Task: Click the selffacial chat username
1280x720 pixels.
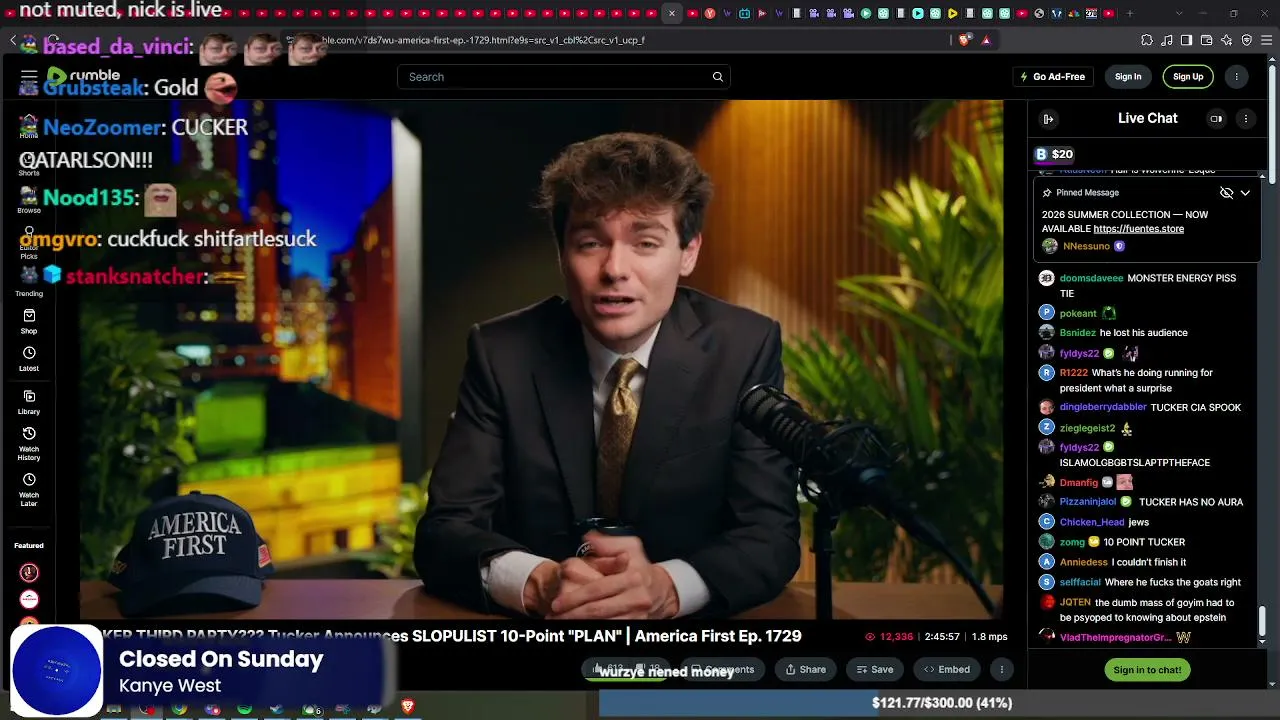Action: click(x=1080, y=582)
